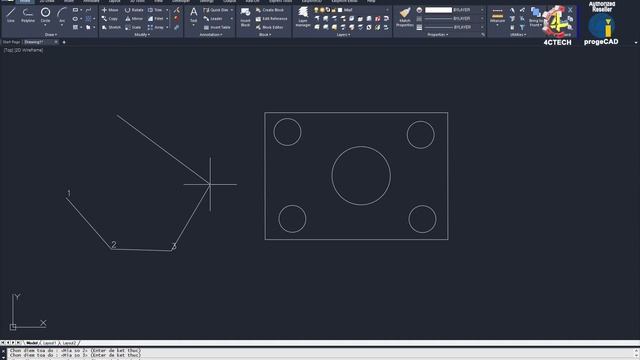Click the white color swatch in Properties
Screen dimensions: 640x360
coord(438,10)
